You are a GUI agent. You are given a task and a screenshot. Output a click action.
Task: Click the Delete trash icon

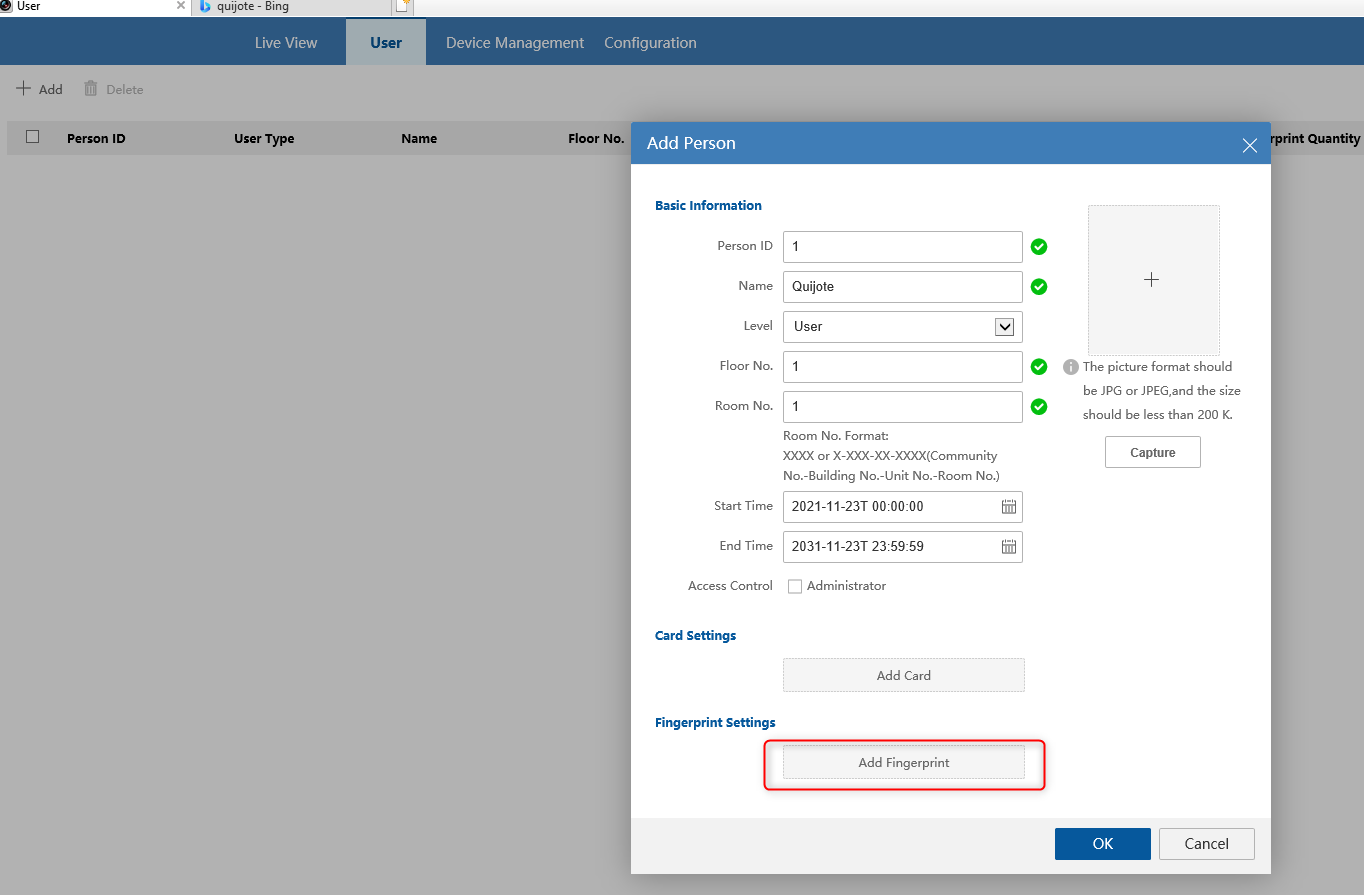91,89
